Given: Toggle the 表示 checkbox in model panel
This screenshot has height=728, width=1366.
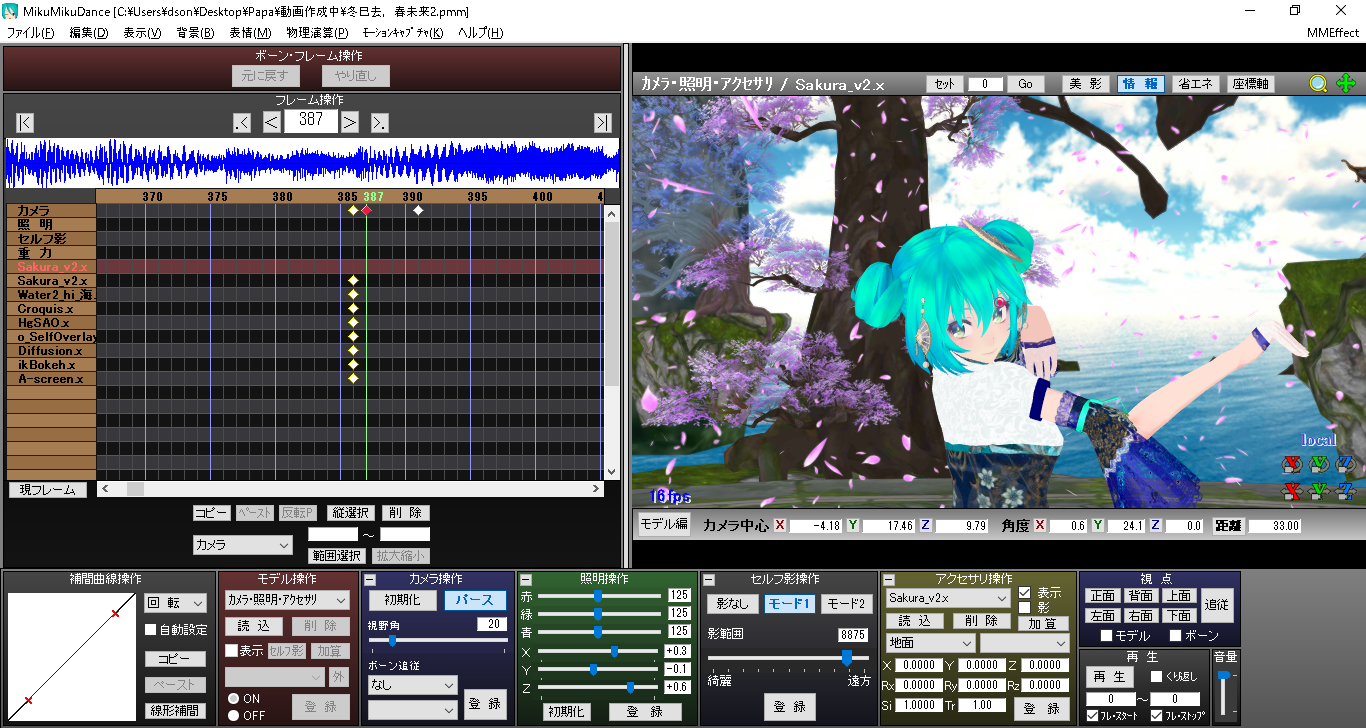Looking at the screenshot, I should click(232, 650).
